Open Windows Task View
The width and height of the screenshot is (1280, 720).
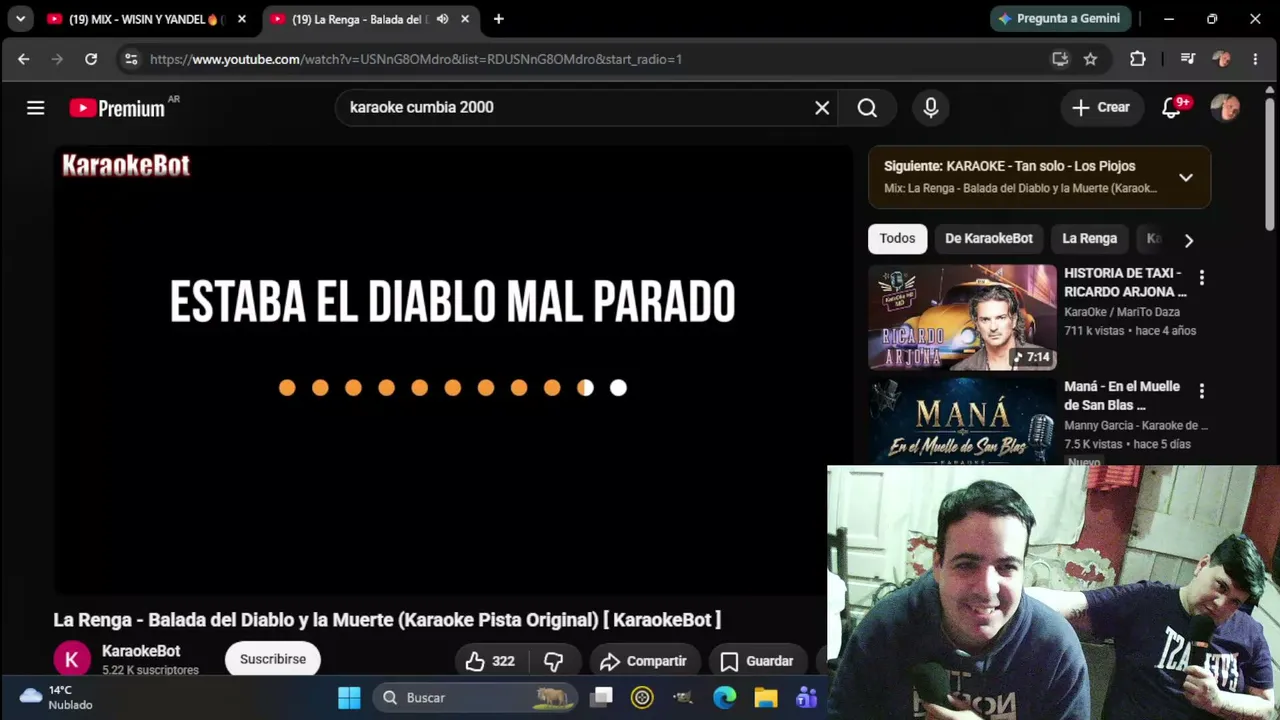pos(601,697)
